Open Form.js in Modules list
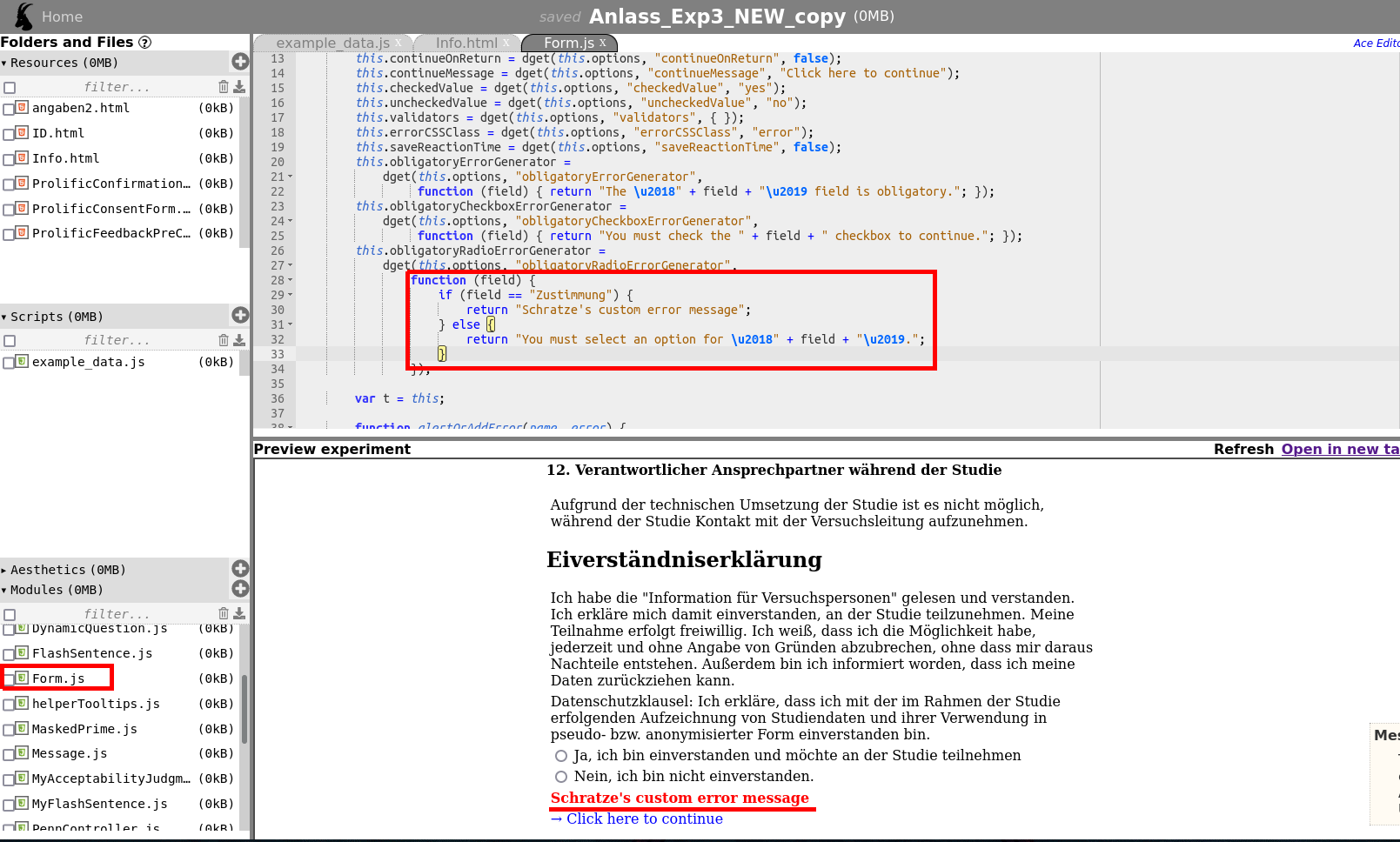Image resolution: width=1400 pixels, height=842 pixels. pos(58,678)
